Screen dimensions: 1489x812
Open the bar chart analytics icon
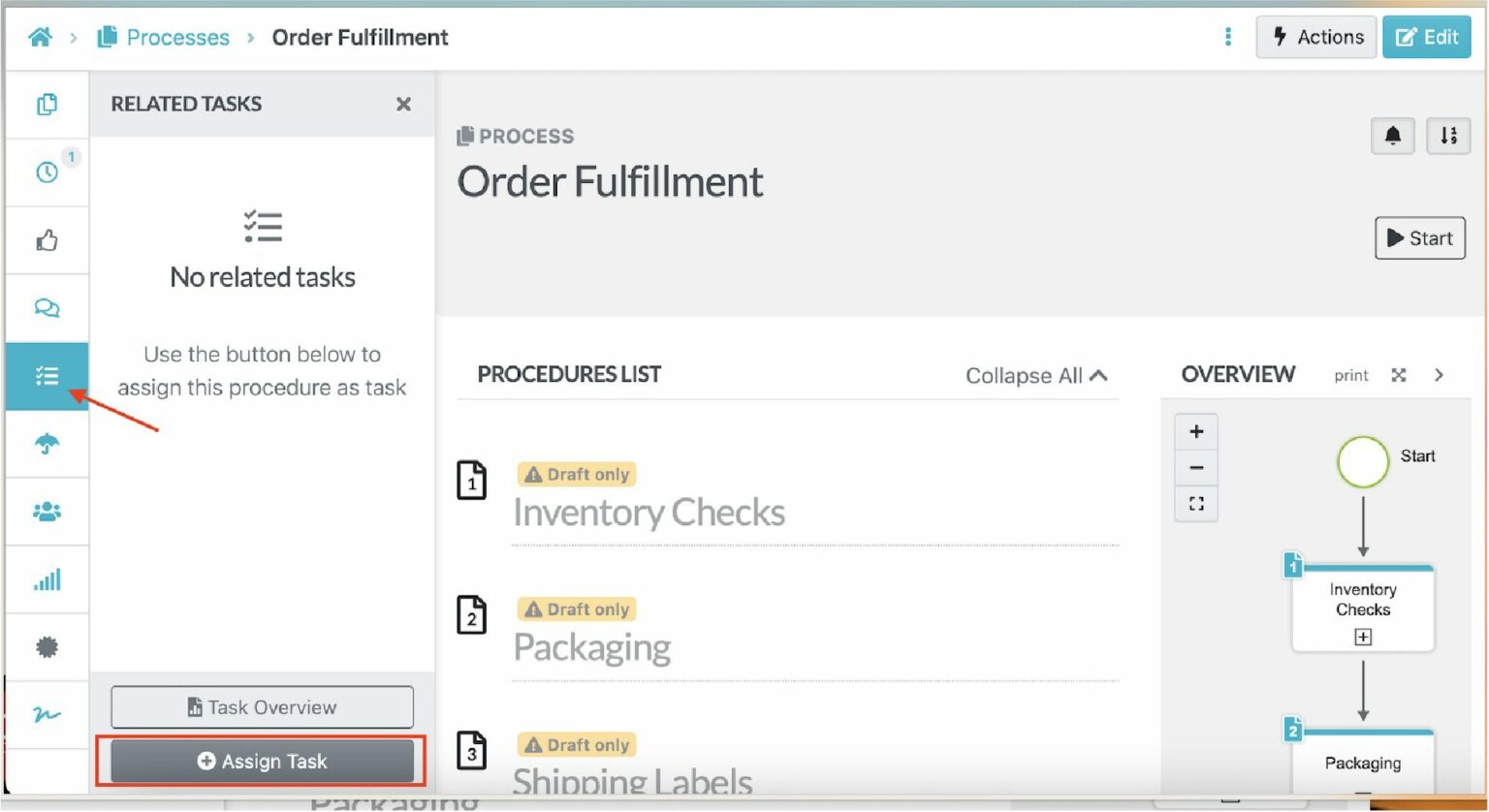click(x=47, y=579)
